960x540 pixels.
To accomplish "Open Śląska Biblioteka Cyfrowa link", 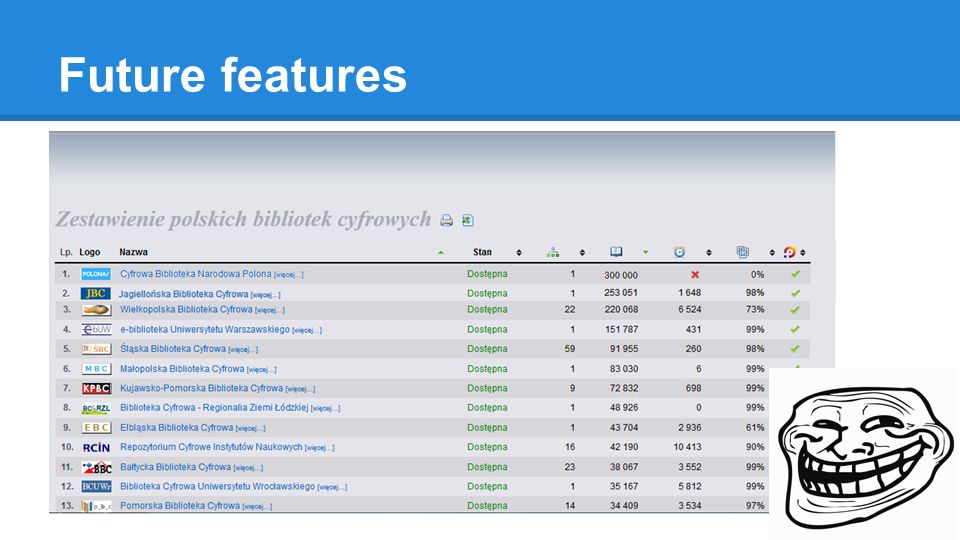I will [173, 348].
